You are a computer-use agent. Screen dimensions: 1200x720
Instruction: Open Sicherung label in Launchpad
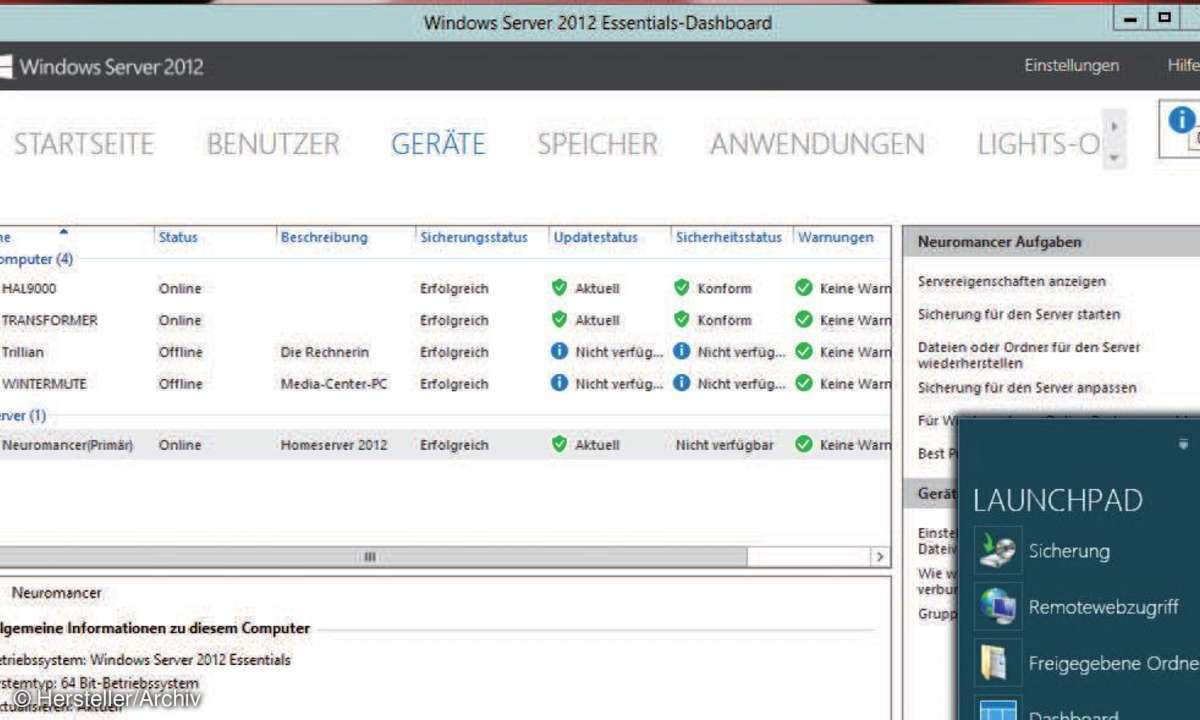pos(1069,551)
